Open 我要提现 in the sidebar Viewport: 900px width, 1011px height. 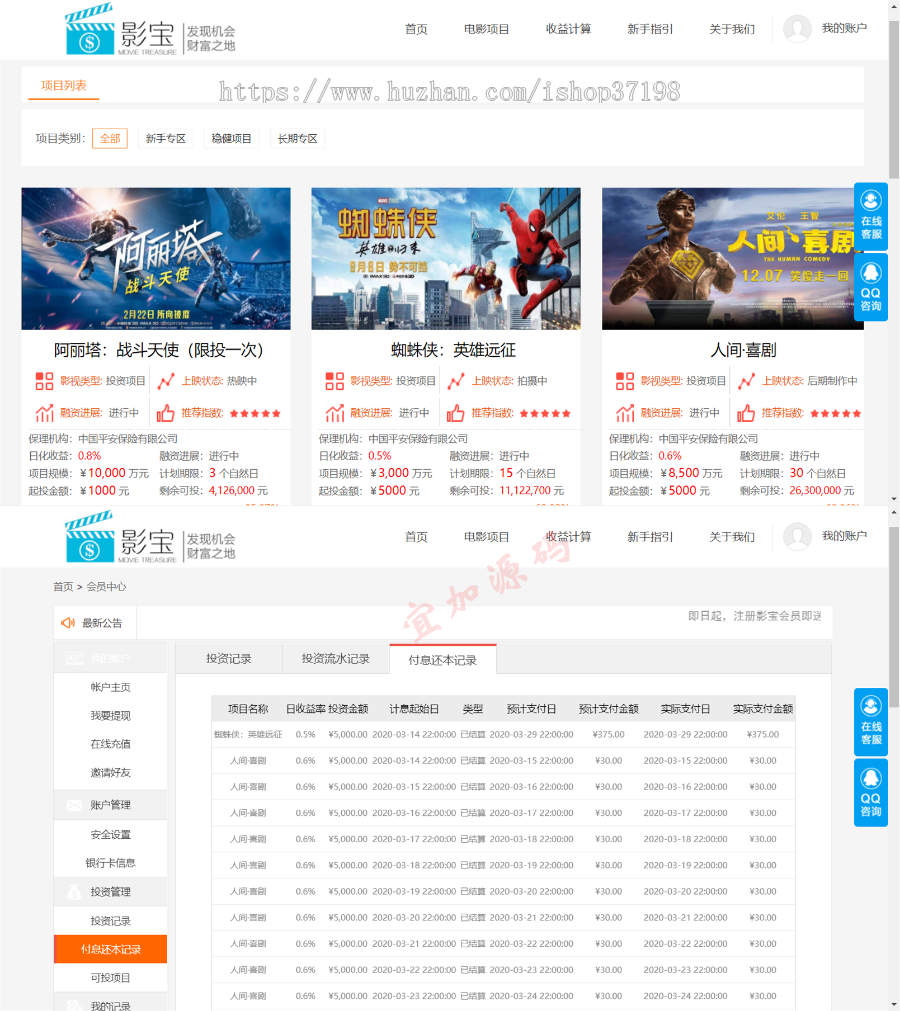pos(110,716)
